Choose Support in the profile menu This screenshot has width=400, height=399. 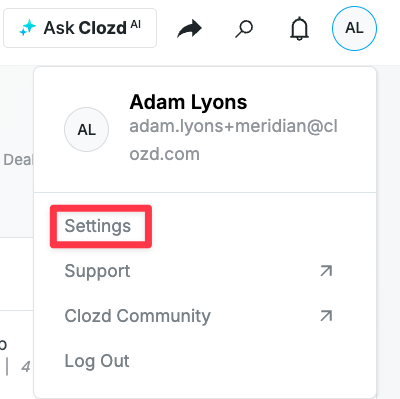97,271
